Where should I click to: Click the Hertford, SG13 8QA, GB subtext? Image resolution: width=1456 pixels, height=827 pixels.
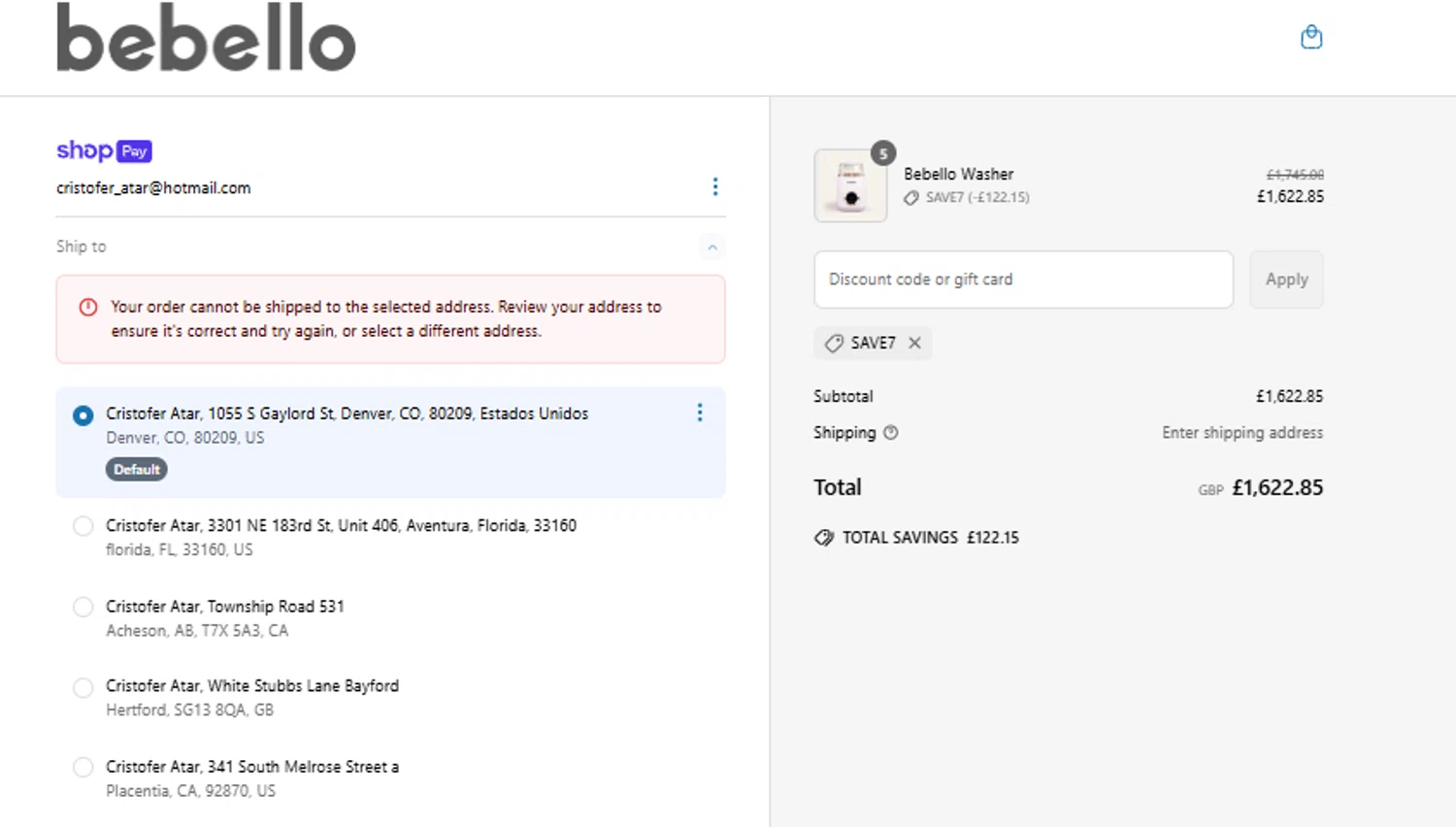pos(190,711)
